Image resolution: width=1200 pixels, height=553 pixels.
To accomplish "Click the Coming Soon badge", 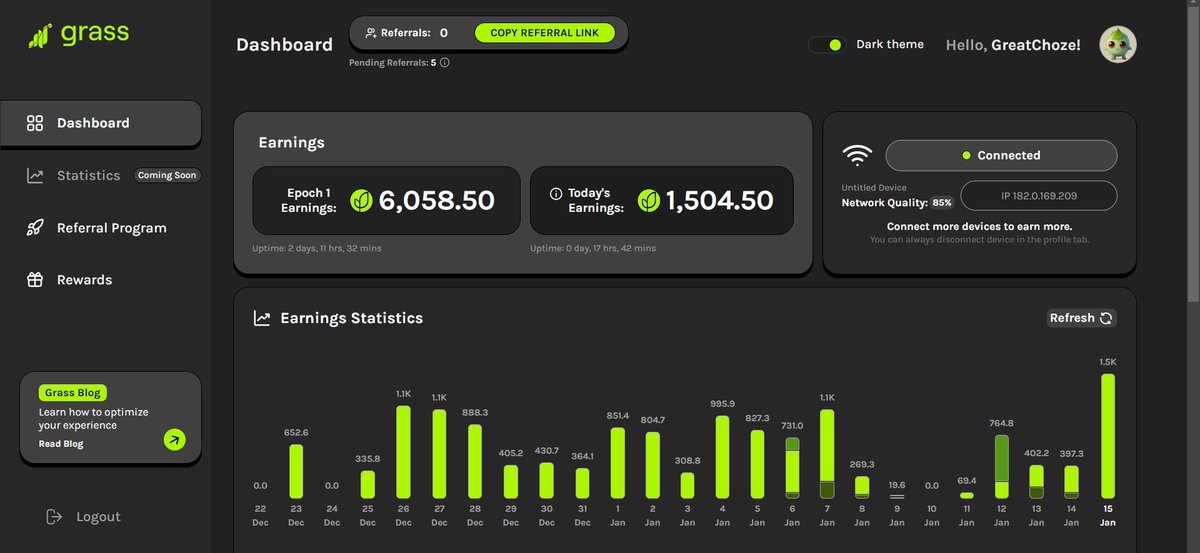I will click(168, 175).
